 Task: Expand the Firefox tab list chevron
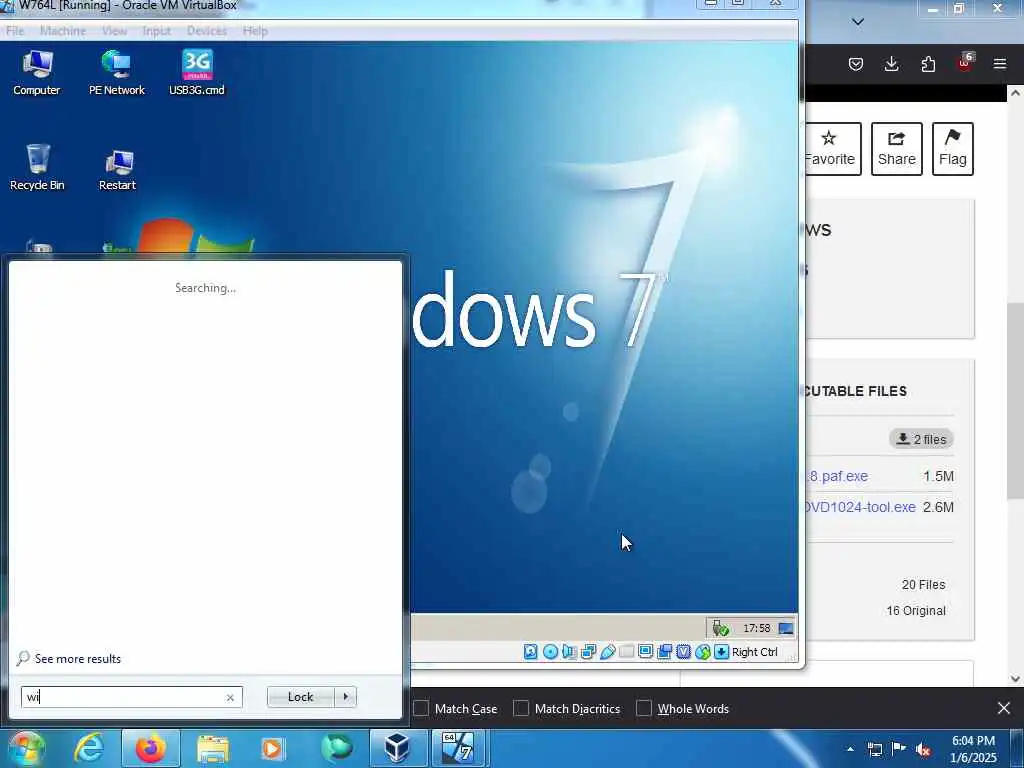coord(858,22)
